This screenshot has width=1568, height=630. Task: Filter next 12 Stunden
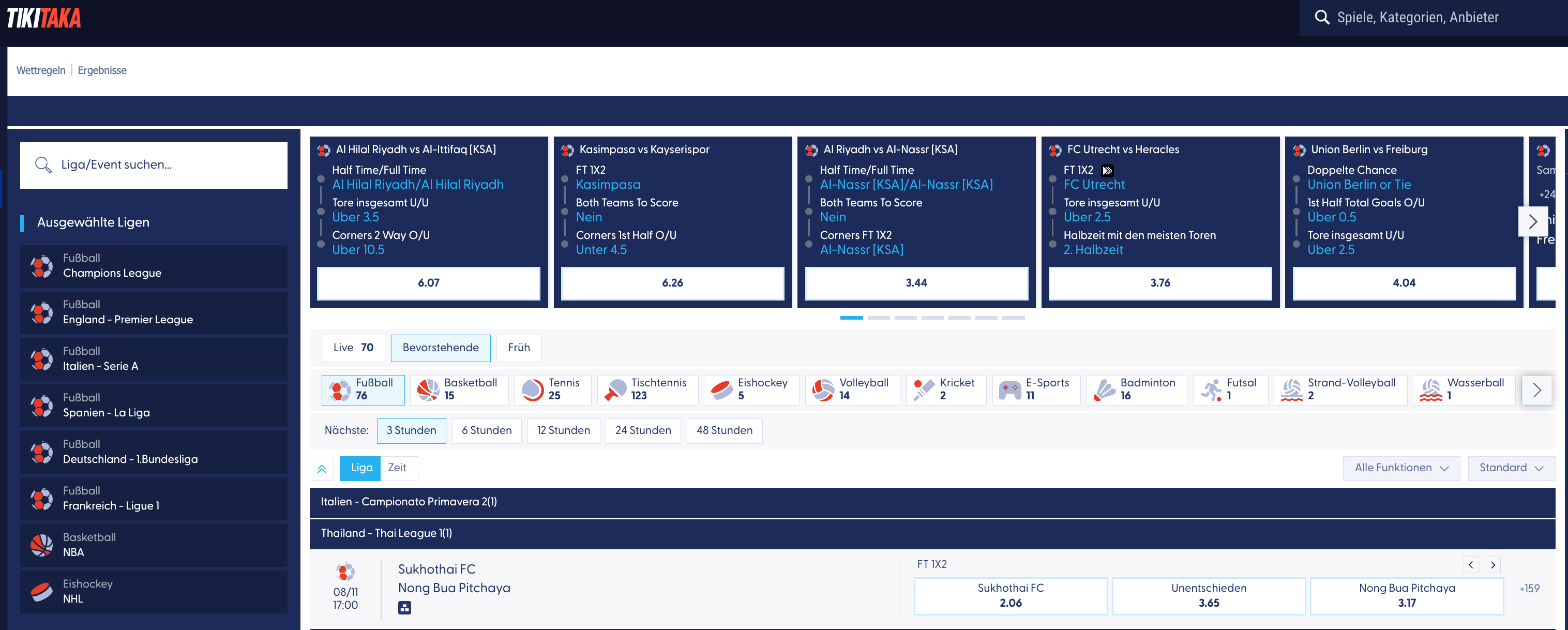tap(563, 430)
